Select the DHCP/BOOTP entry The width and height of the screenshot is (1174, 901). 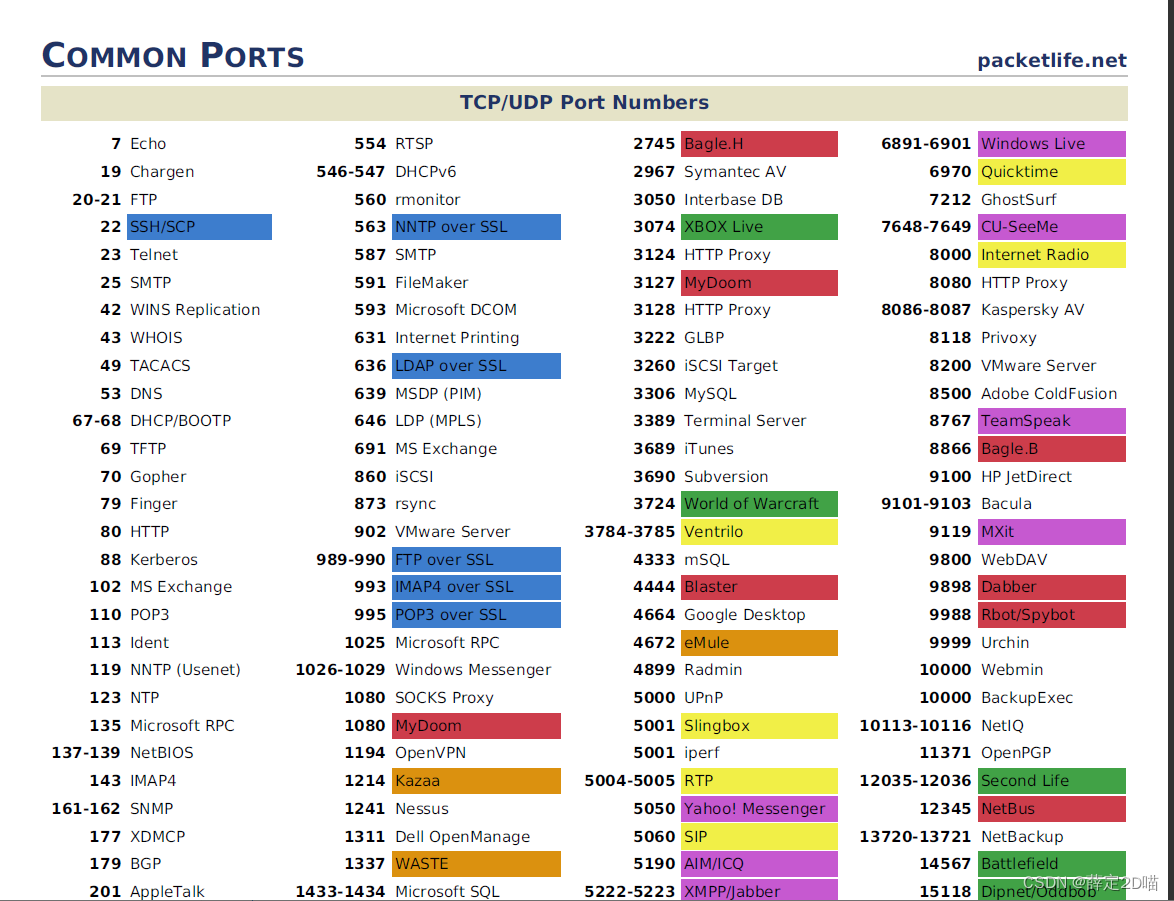click(x=180, y=421)
